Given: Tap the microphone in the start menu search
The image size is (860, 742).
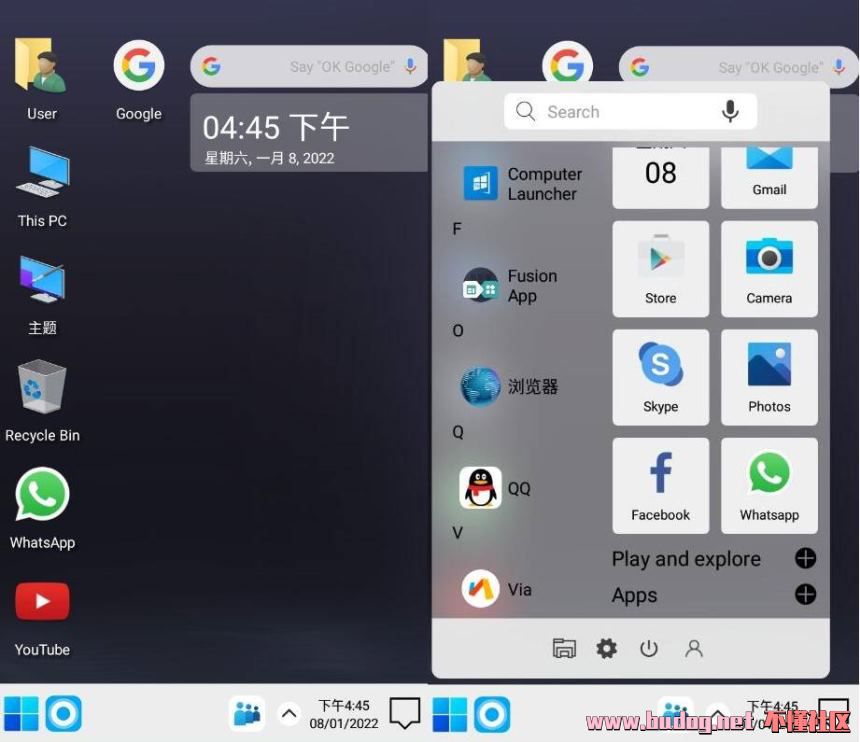Looking at the screenshot, I should 729,111.
